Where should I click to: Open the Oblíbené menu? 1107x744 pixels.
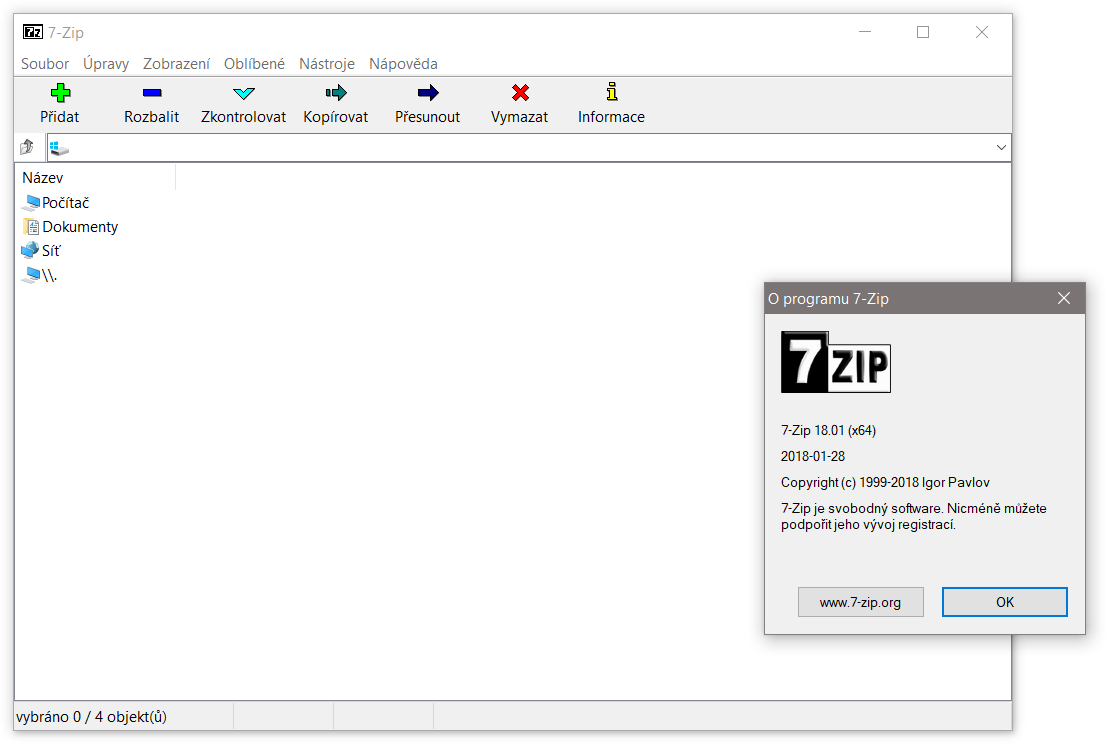tap(254, 64)
